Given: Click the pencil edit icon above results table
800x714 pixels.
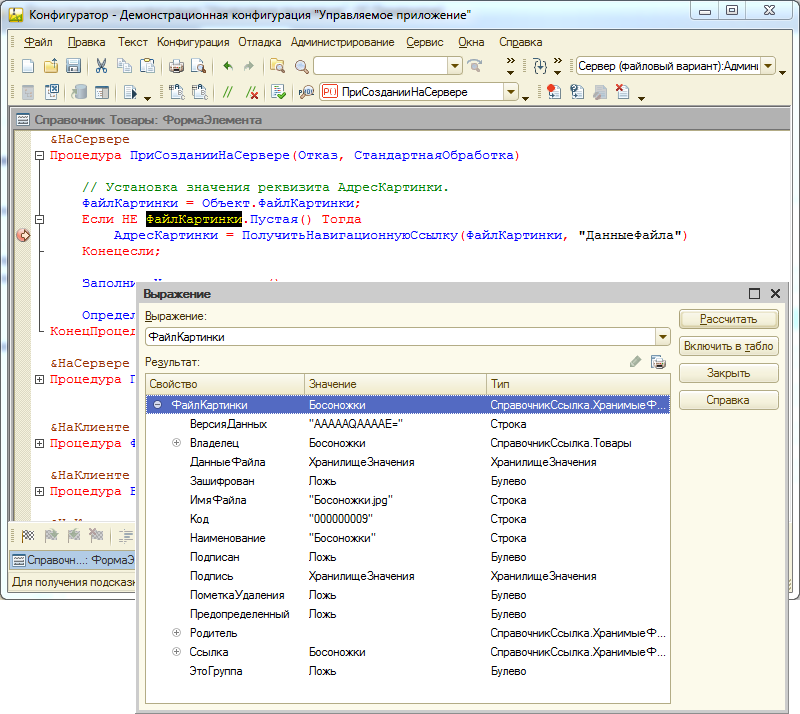Looking at the screenshot, I should 635,362.
